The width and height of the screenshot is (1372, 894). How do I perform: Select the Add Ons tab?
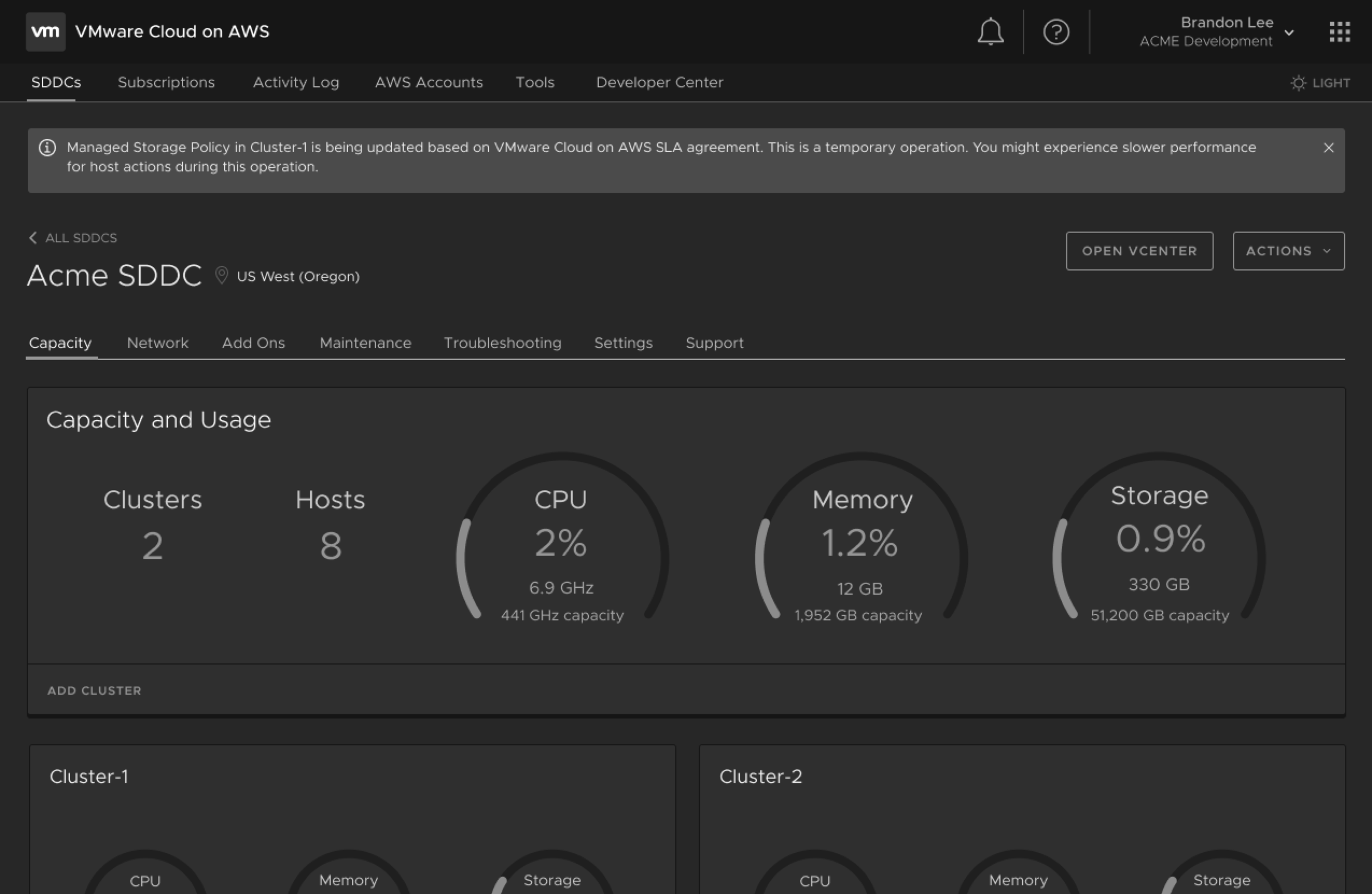[x=254, y=343]
